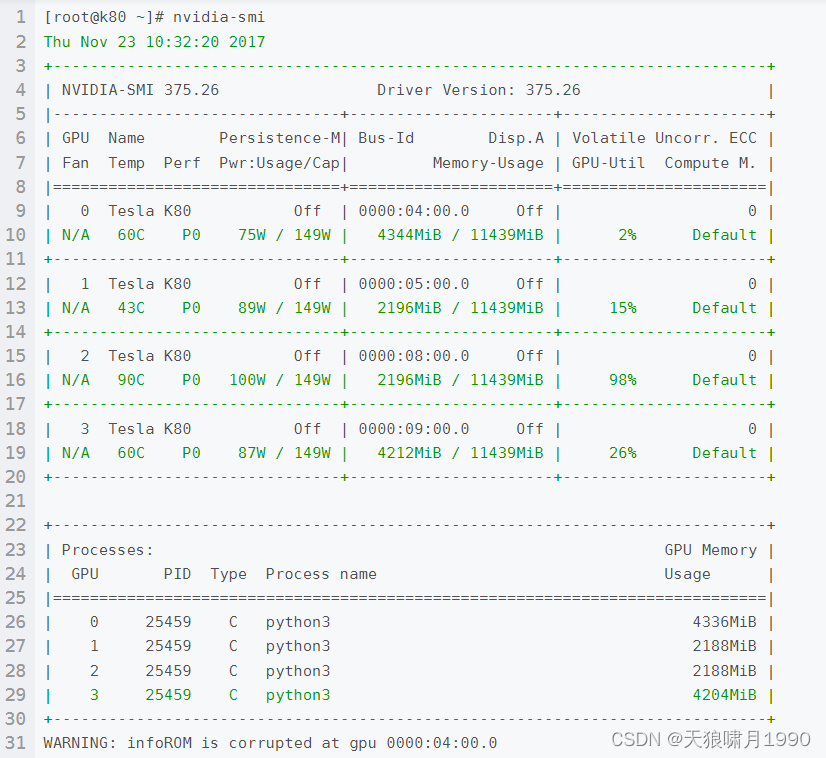Click the 'Compute M.' header text

pos(710,163)
